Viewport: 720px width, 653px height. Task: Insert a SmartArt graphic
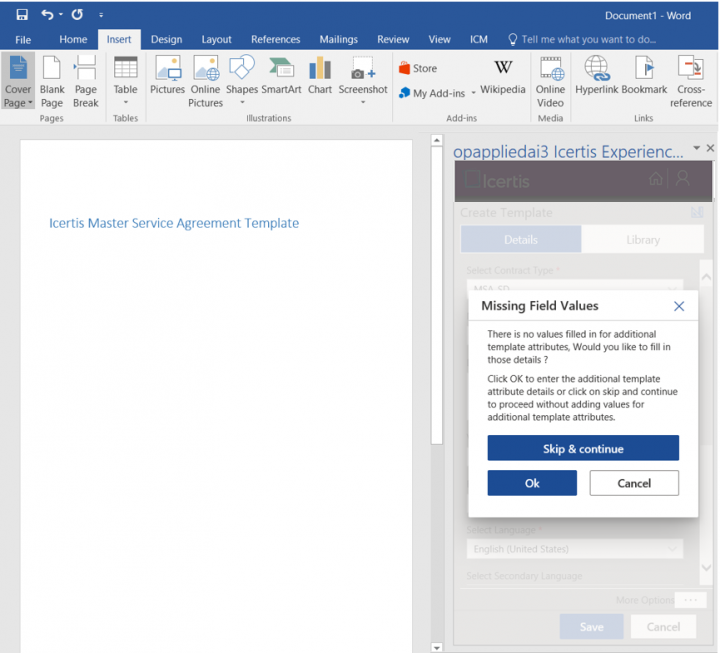[281, 76]
